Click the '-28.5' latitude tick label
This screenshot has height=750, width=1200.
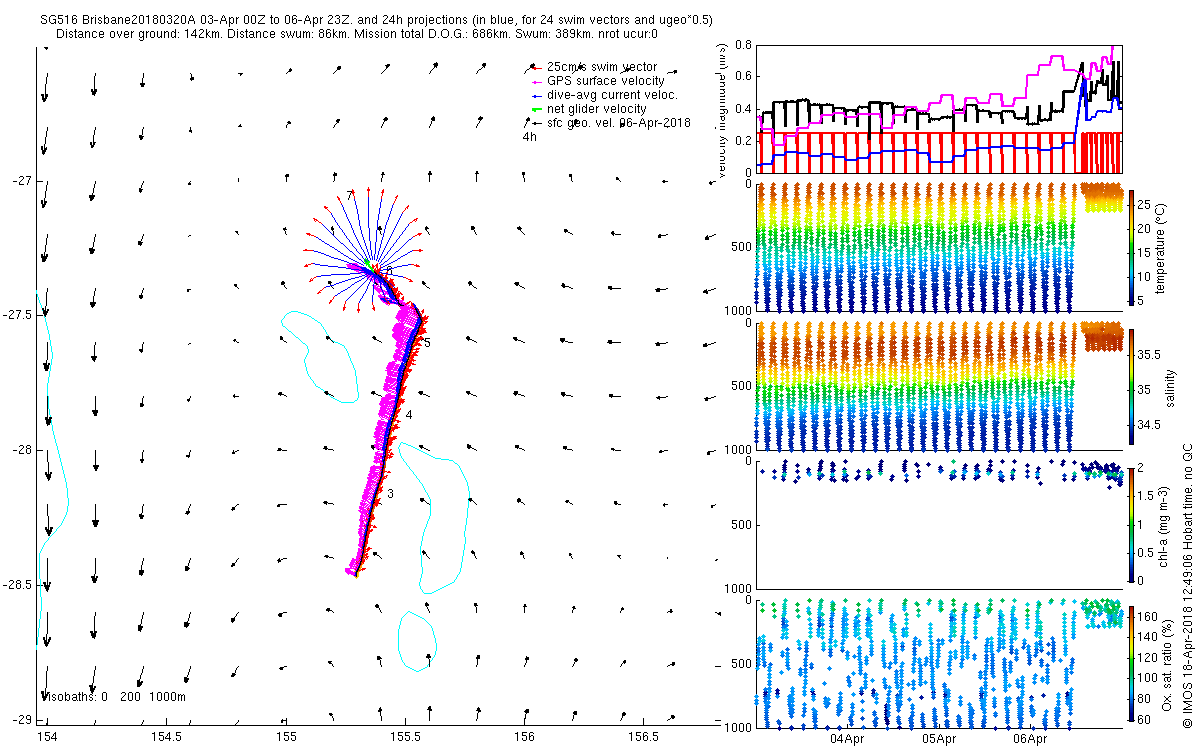click(x=17, y=585)
